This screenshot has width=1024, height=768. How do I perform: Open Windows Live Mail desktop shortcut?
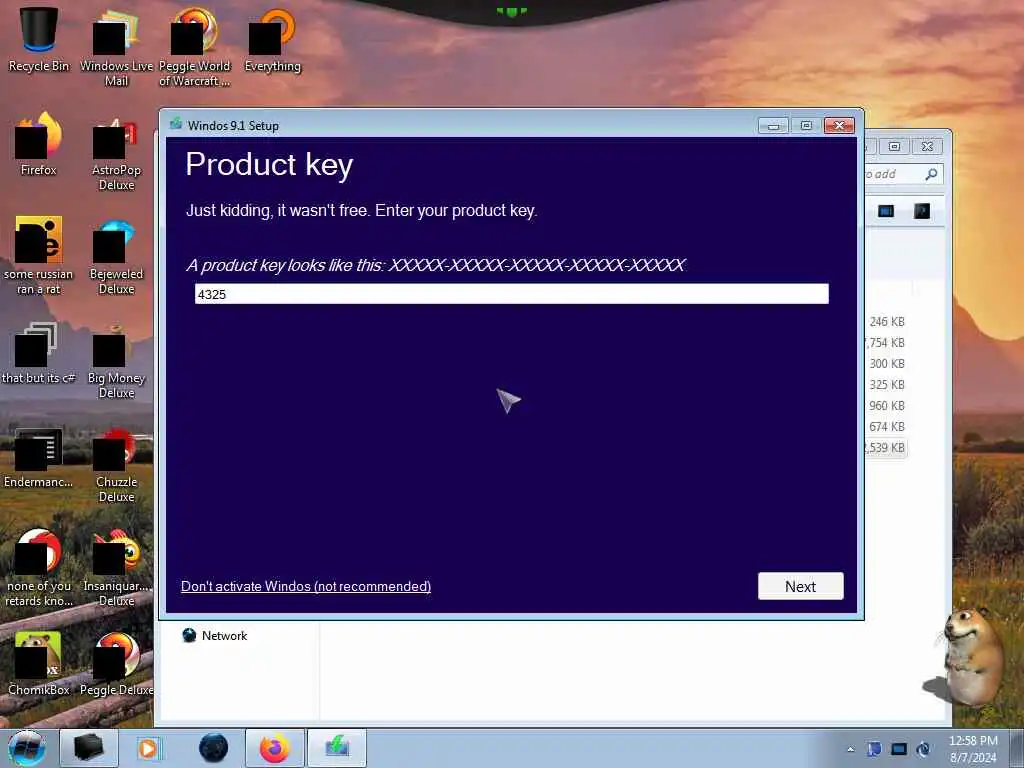[116, 46]
